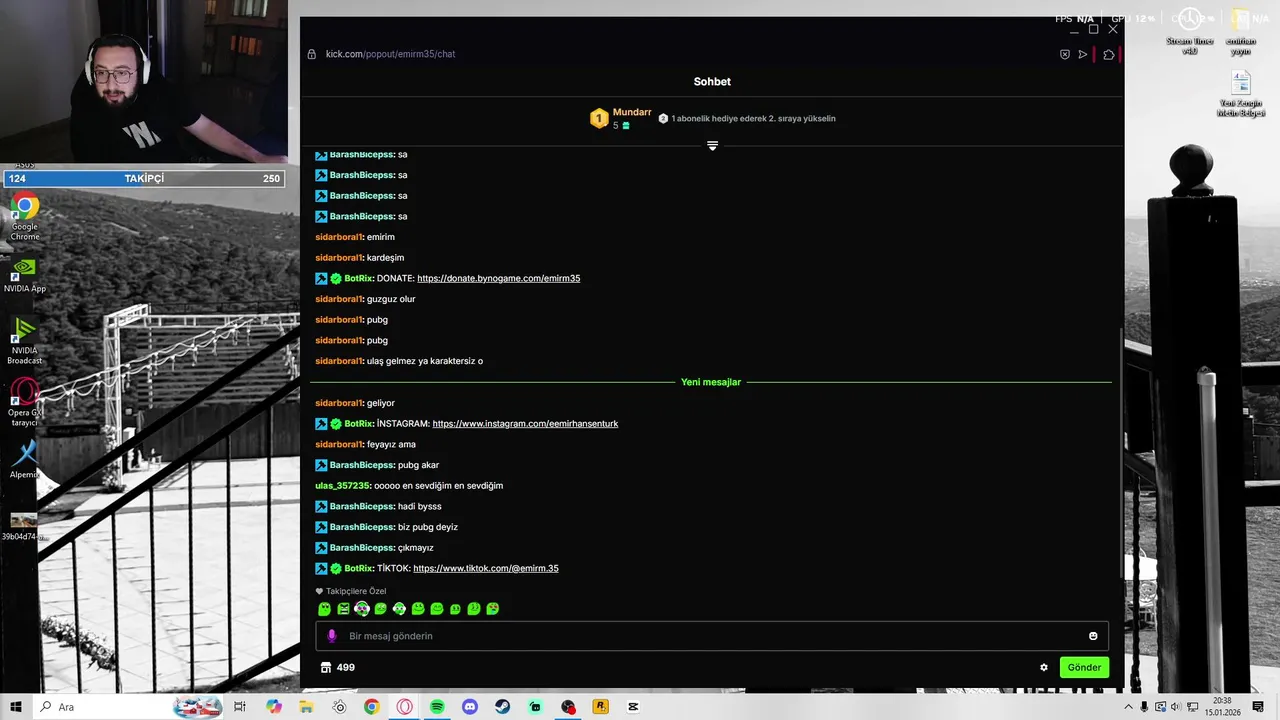Open Rockstar Games Launcher from taskbar
The width and height of the screenshot is (1280, 720).
point(601,707)
